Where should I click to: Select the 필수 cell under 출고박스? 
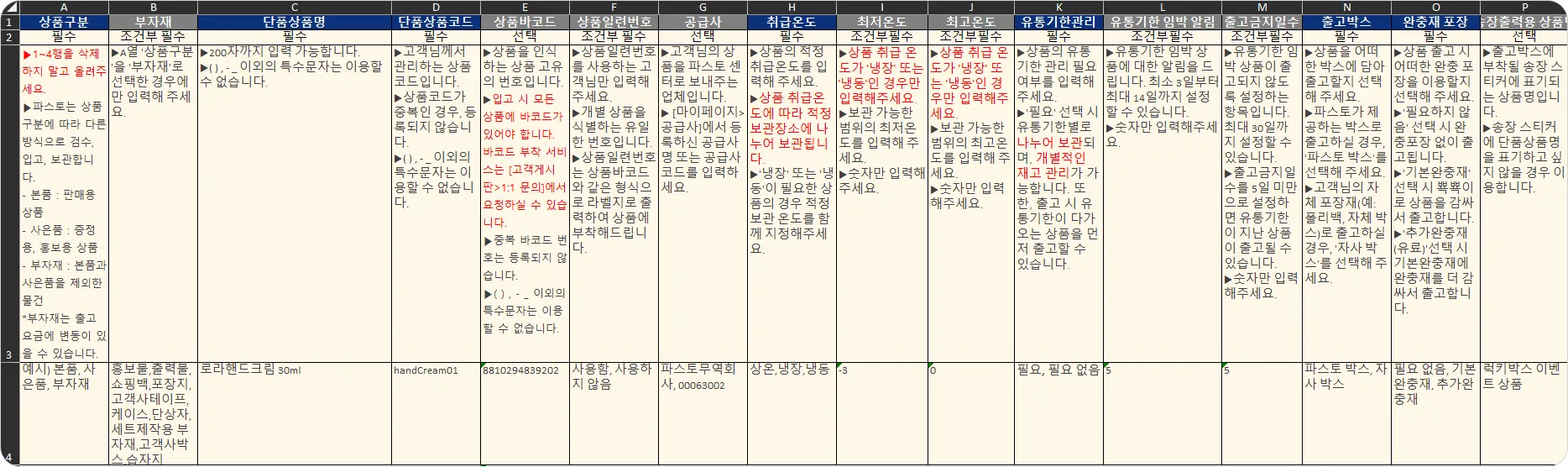pos(1346,37)
